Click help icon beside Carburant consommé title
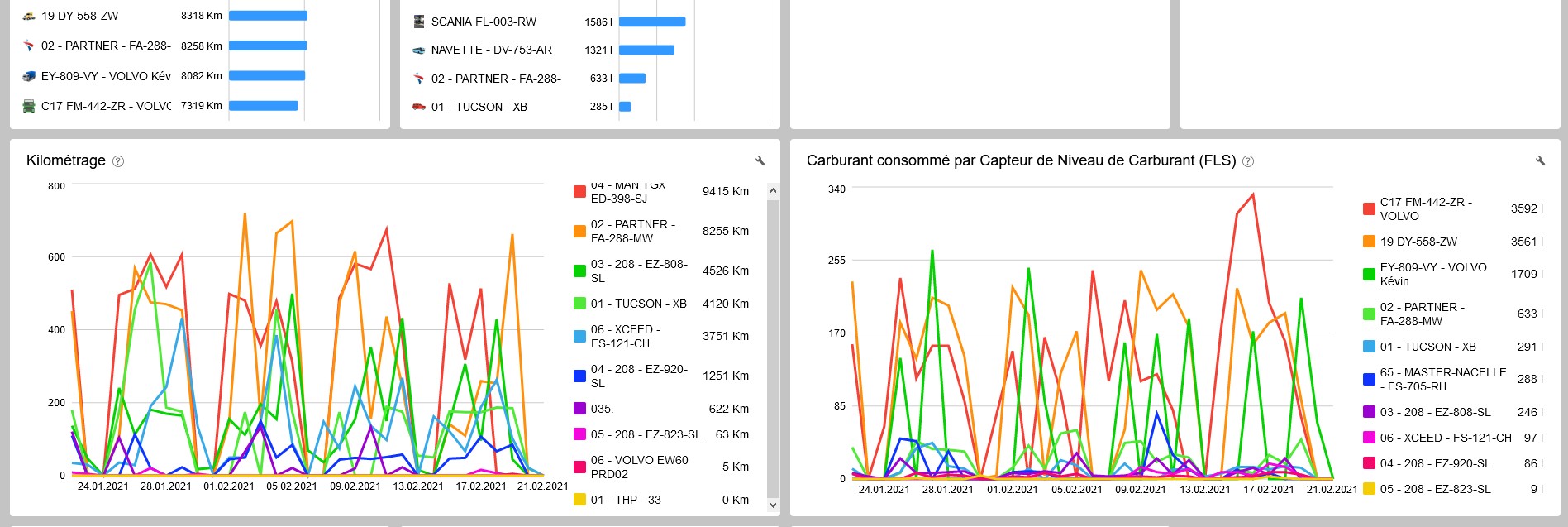Viewport: 1568px width, 527px height. click(1248, 161)
